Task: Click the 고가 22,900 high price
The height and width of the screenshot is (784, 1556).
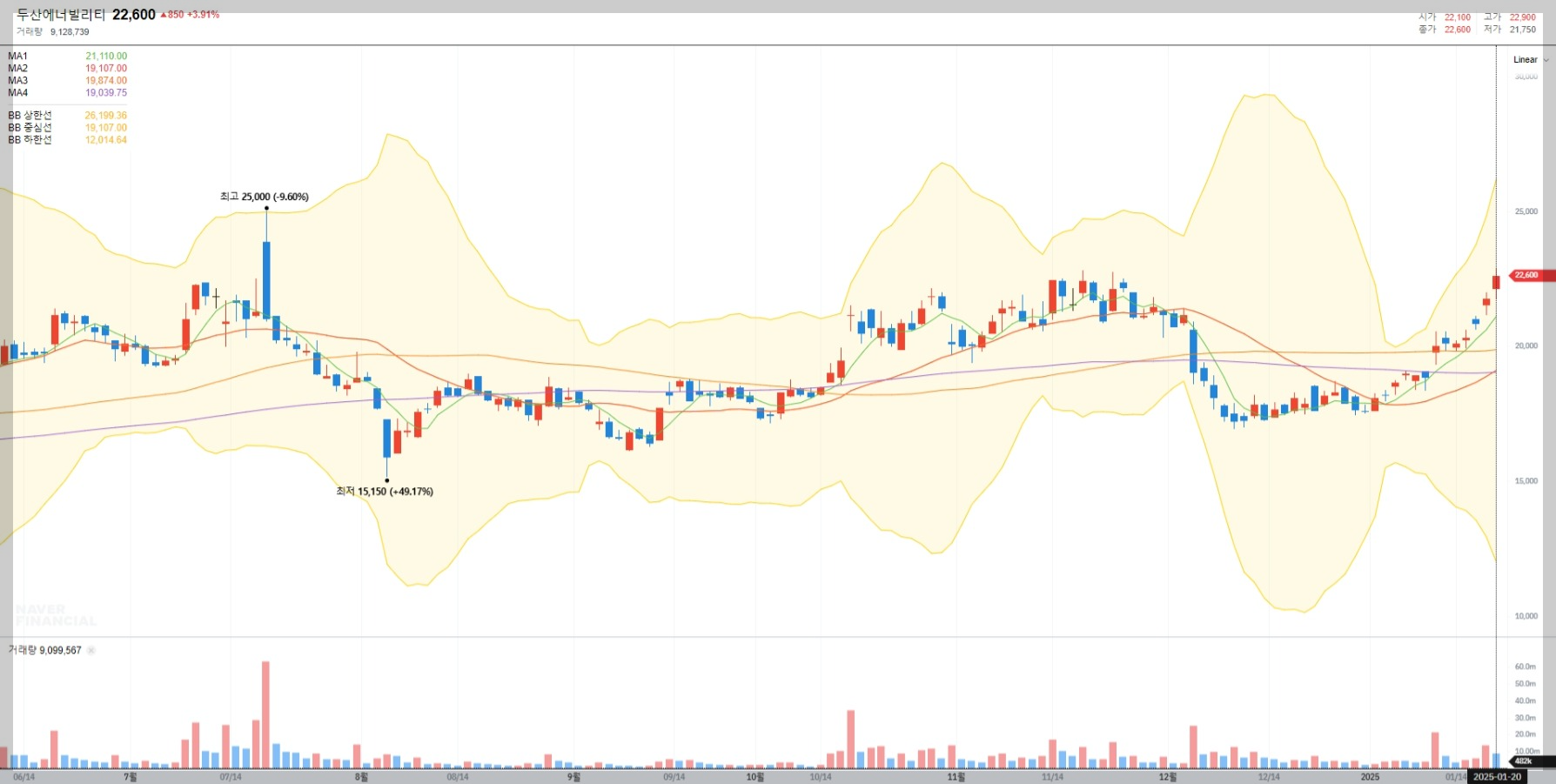Action: click(1510, 17)
